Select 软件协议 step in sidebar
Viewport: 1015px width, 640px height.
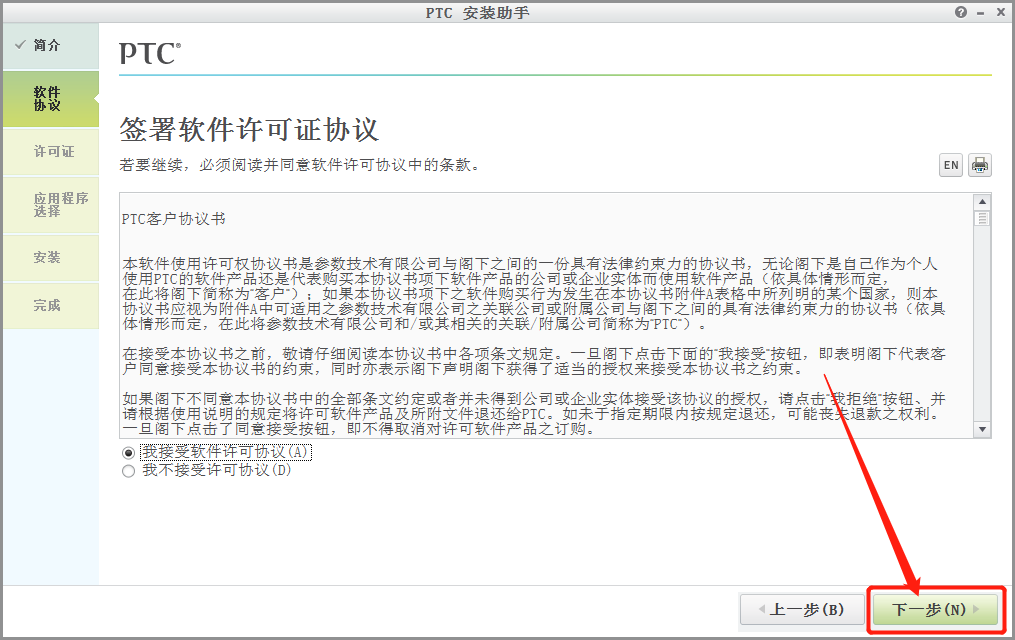point(50,99)
